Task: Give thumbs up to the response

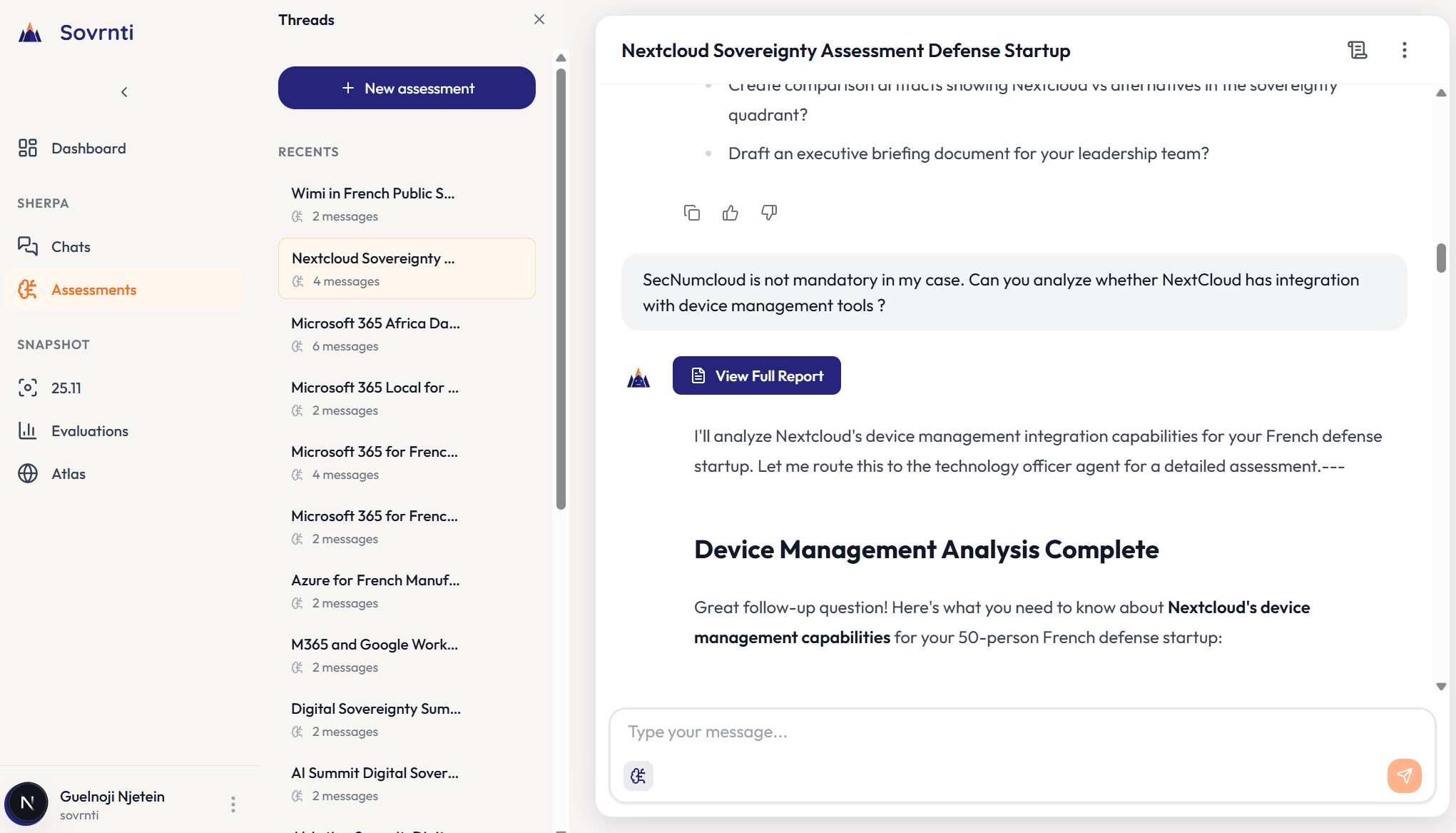Action: click(730, 213)
